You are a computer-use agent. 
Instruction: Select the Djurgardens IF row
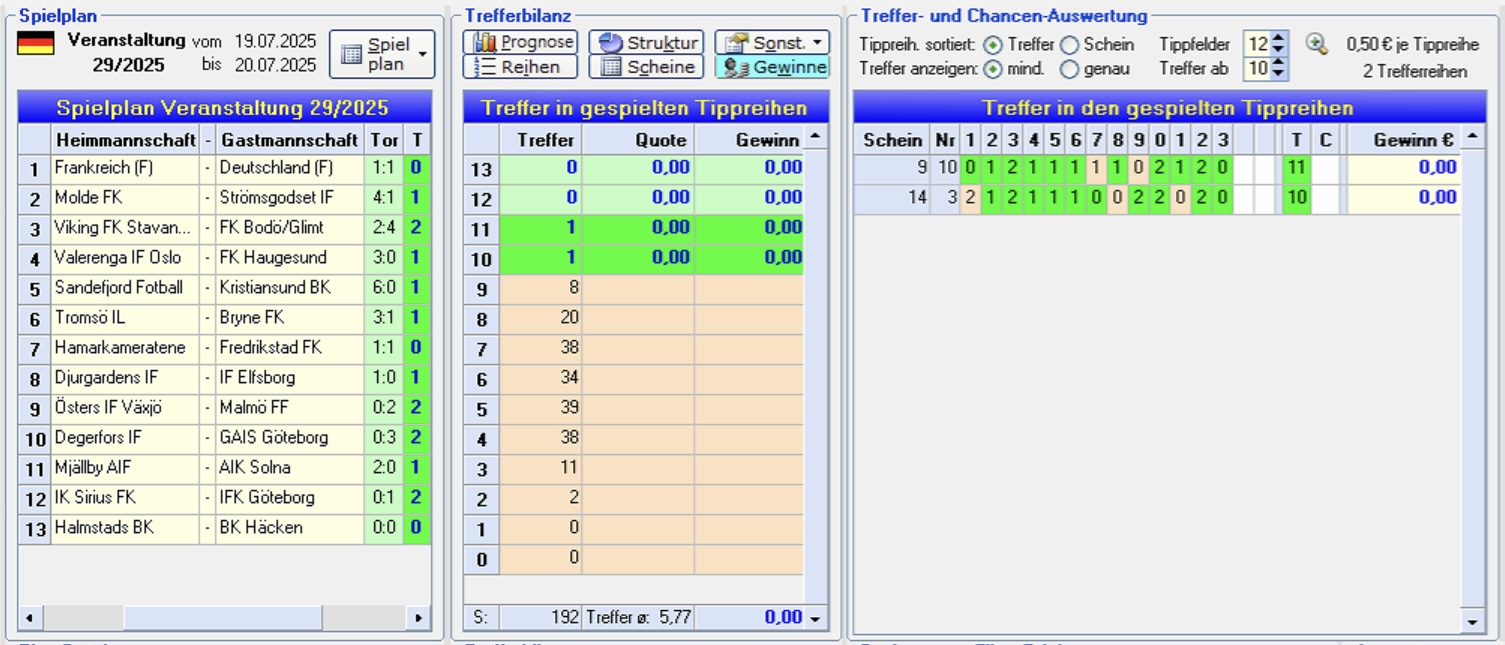[225, 378]
